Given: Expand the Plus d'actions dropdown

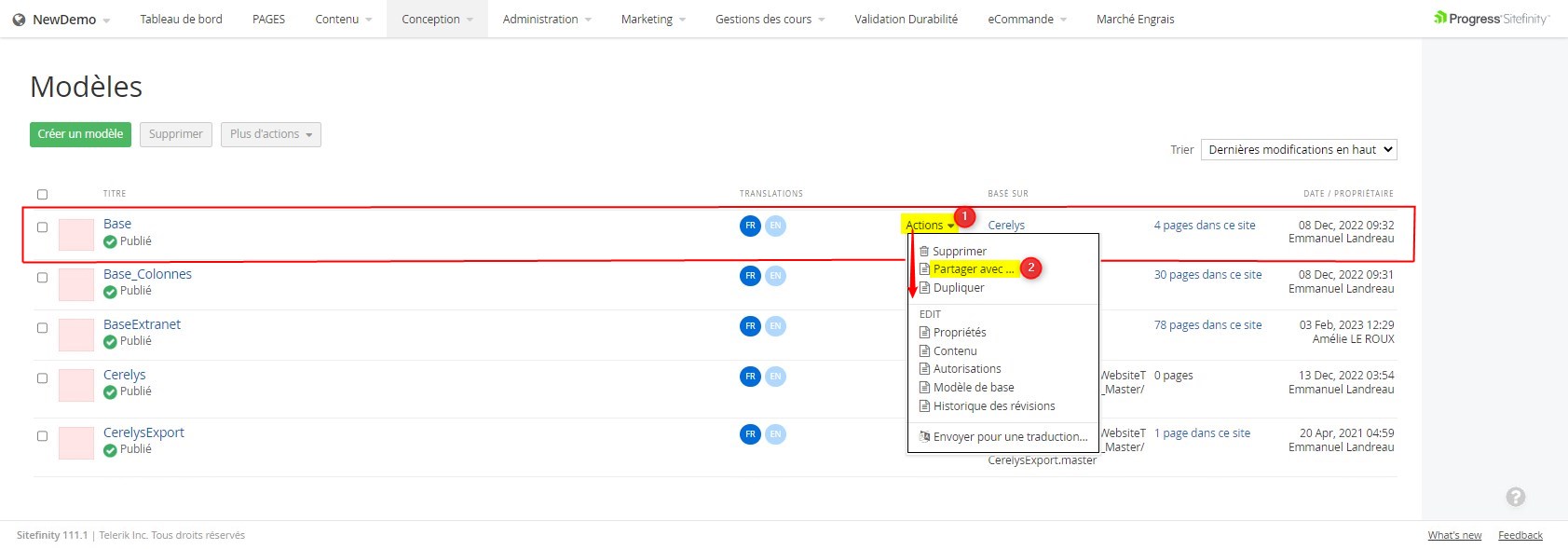Looking at the screenshot, I should (x=271, y=134).
